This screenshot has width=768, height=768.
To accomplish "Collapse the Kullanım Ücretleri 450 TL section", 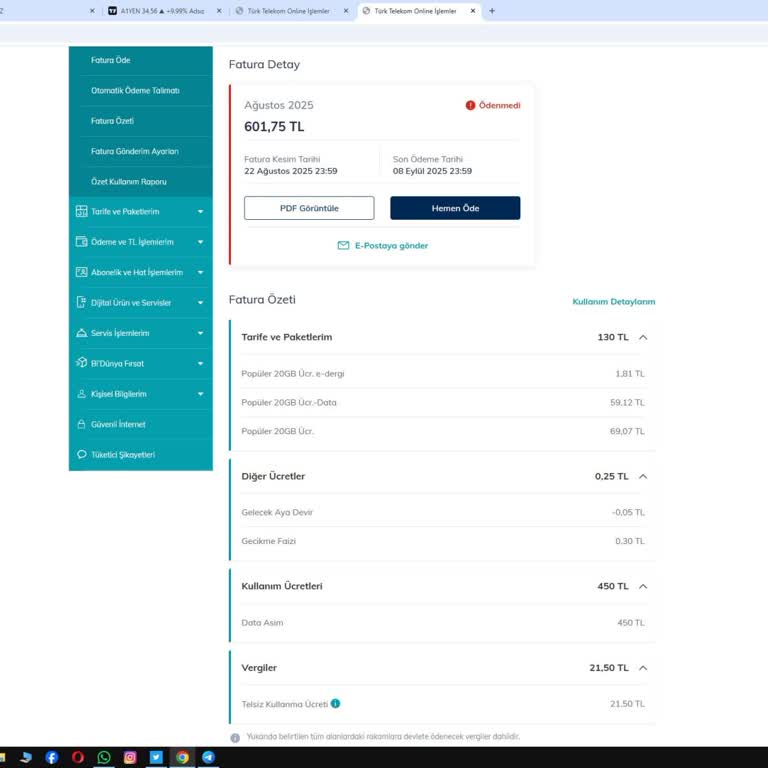I will [643, 586].
